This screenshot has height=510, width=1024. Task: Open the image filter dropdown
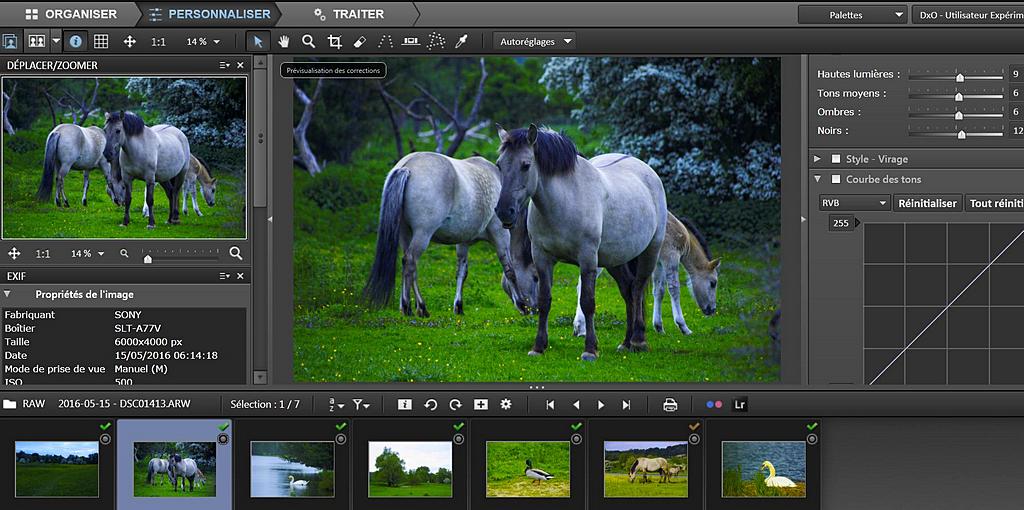(x=361, y=404)
